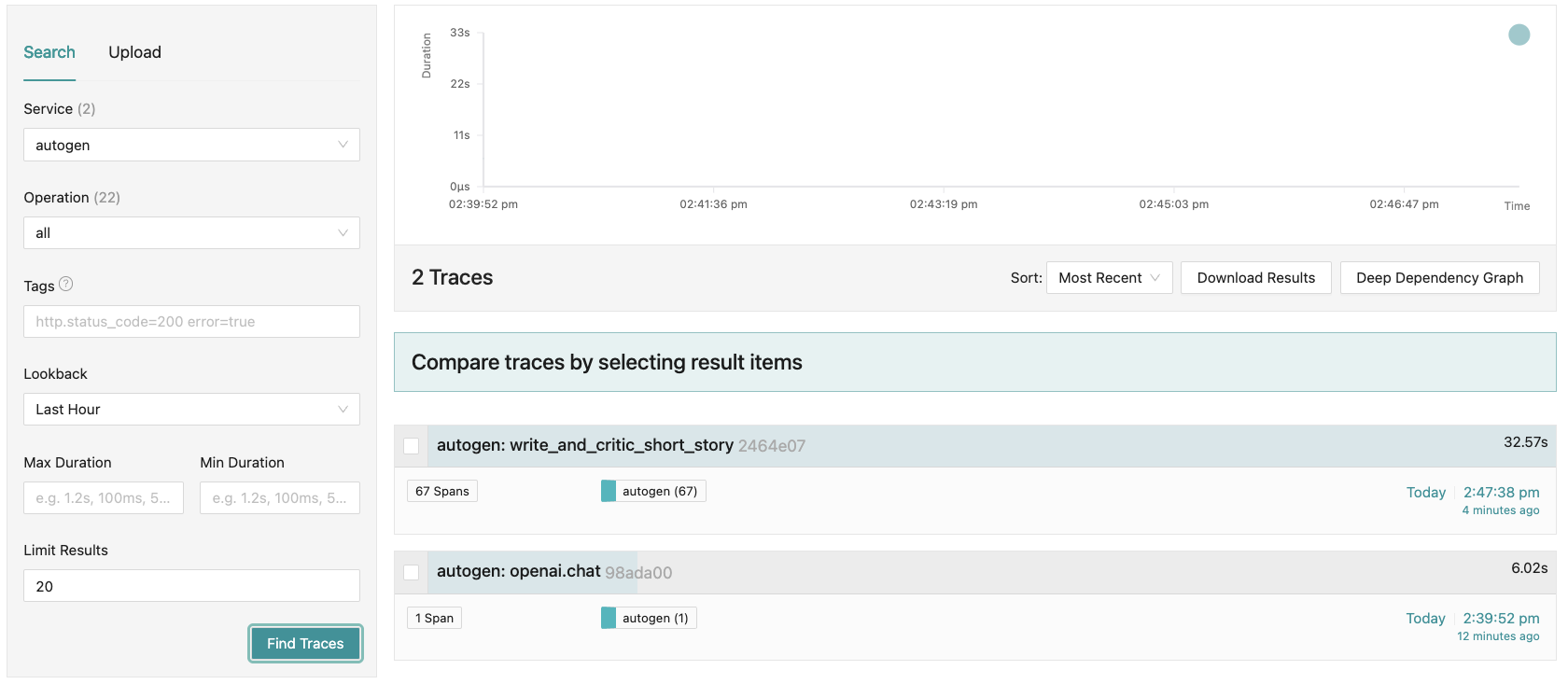The height and width of the screenshot is (698, 1568).
Task: Click the Max Duration input box
Action: point(104,498)
